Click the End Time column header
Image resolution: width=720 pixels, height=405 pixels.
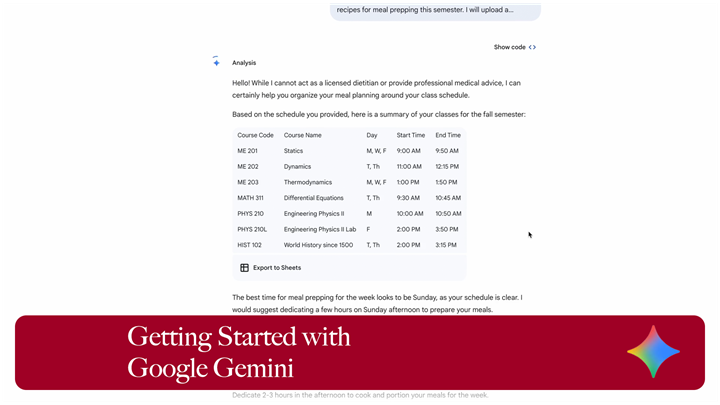(448, 135)
